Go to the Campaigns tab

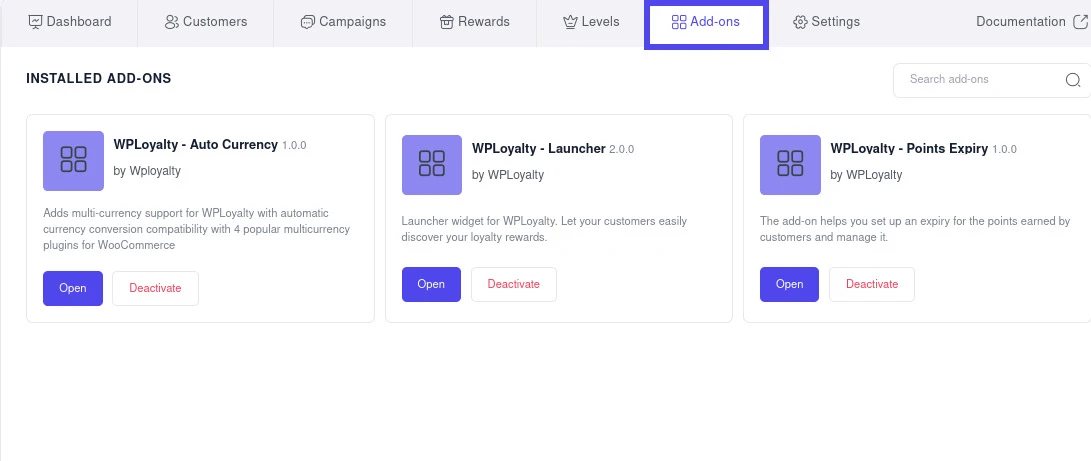point(342,22)
